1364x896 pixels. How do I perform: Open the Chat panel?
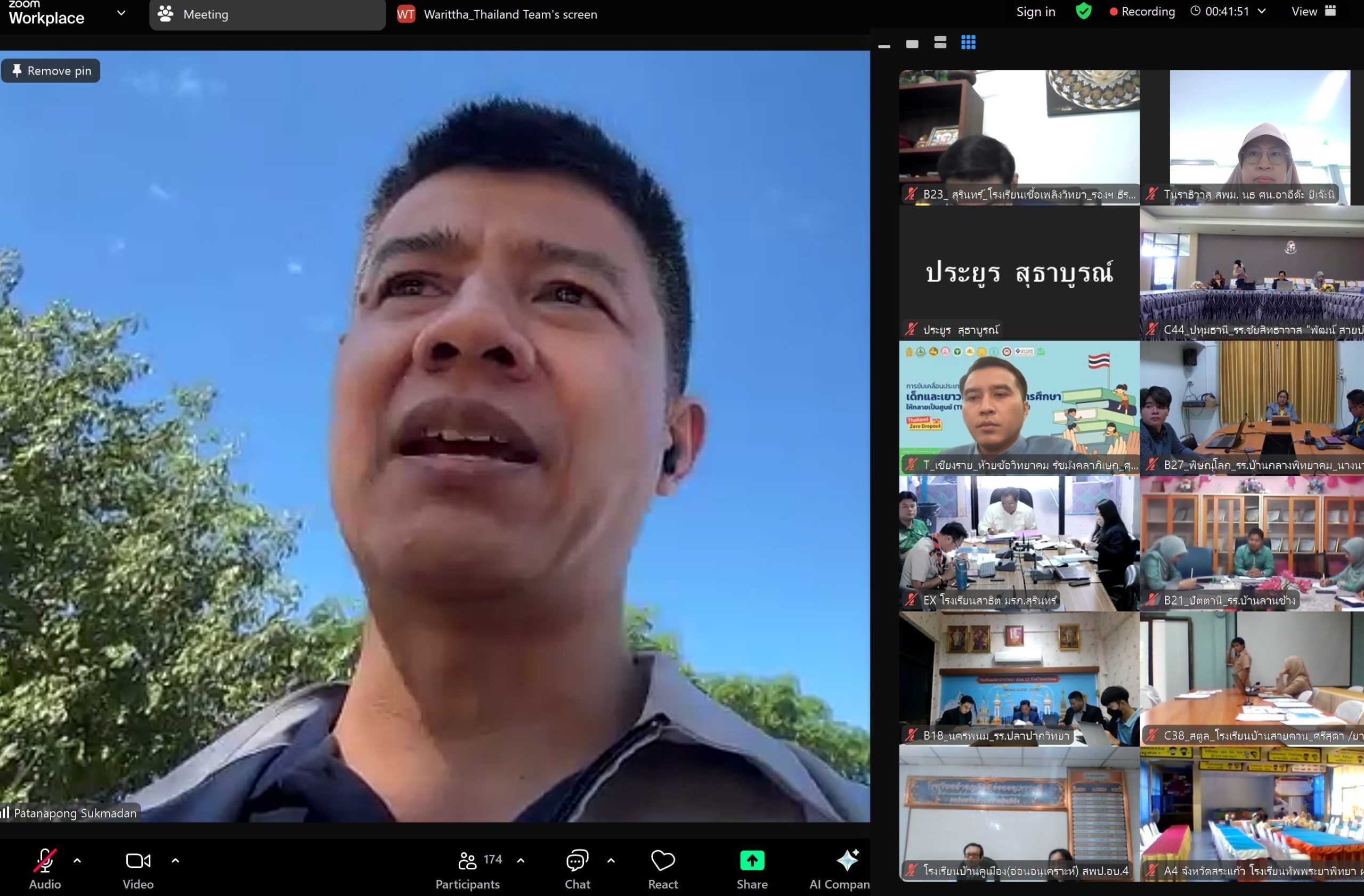[x=577, y=869]
